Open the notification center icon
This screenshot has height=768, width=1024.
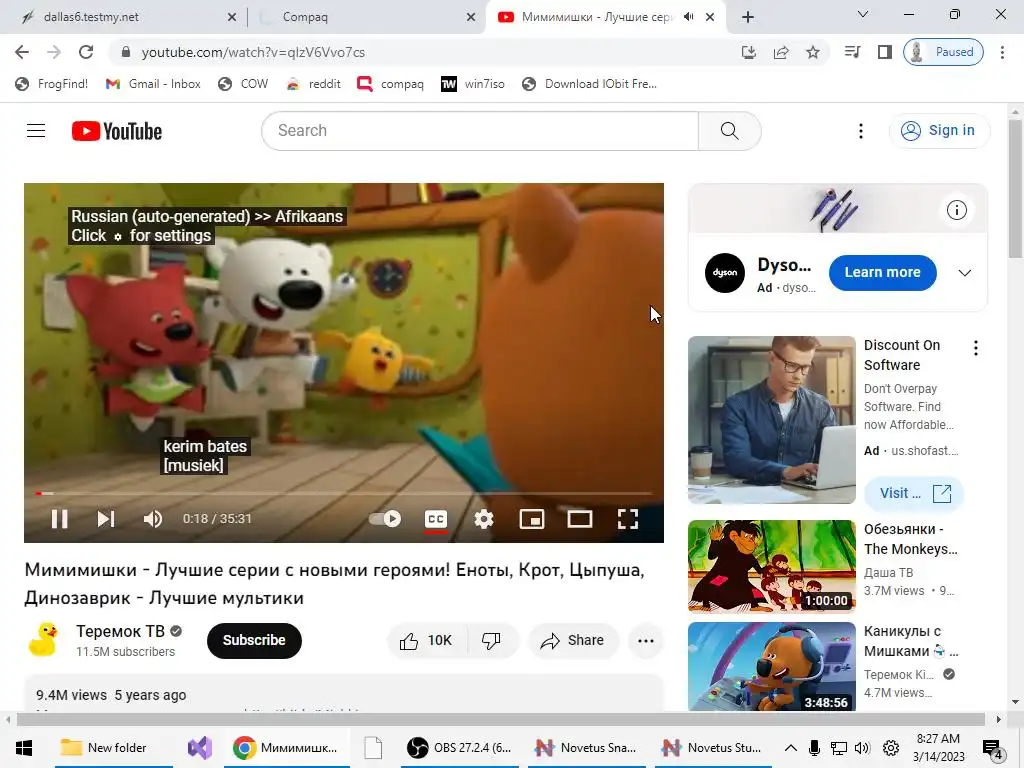[x=992, y=749]
